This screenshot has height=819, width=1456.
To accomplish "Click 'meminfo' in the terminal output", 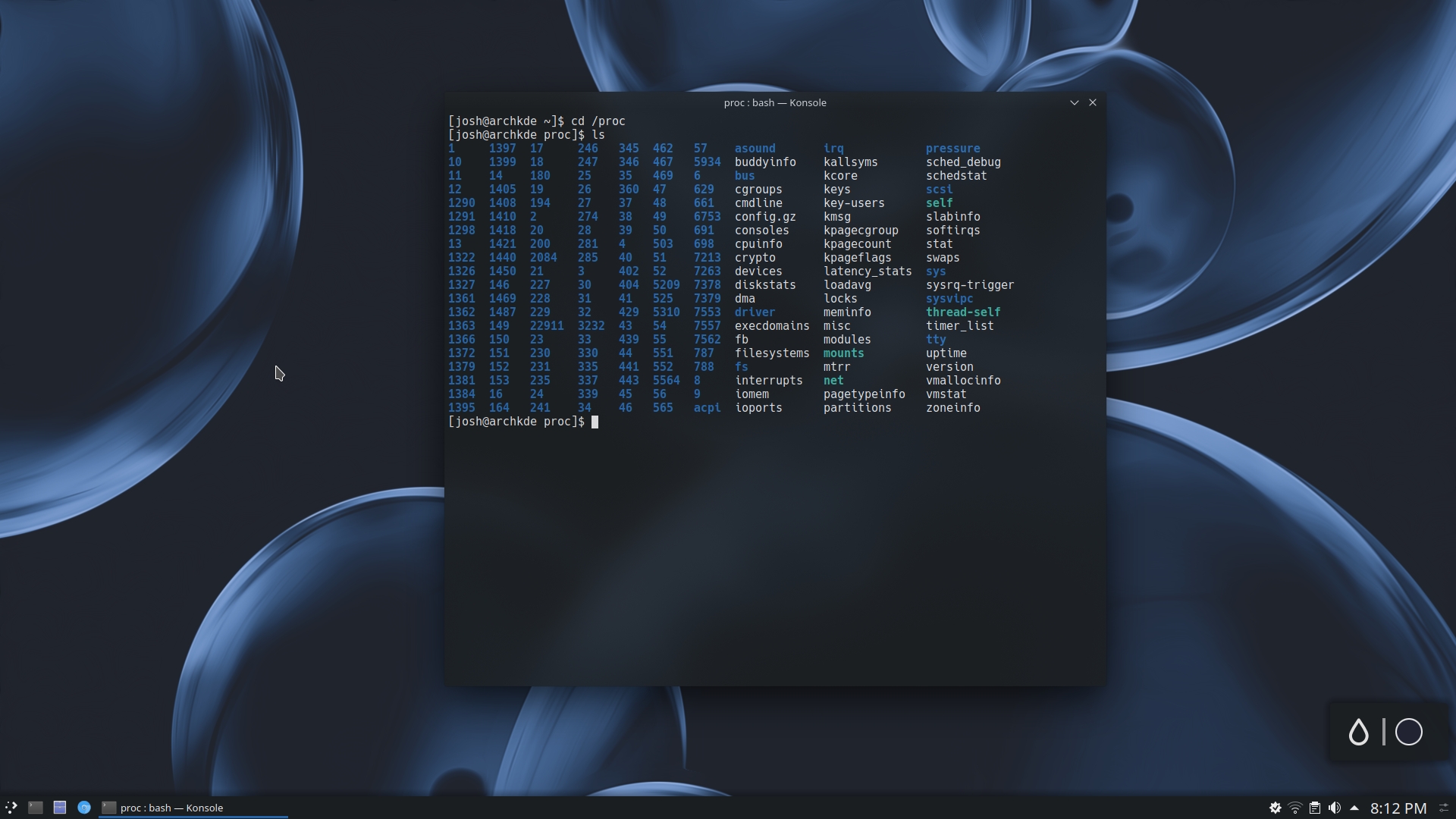I will click(847, 312).
